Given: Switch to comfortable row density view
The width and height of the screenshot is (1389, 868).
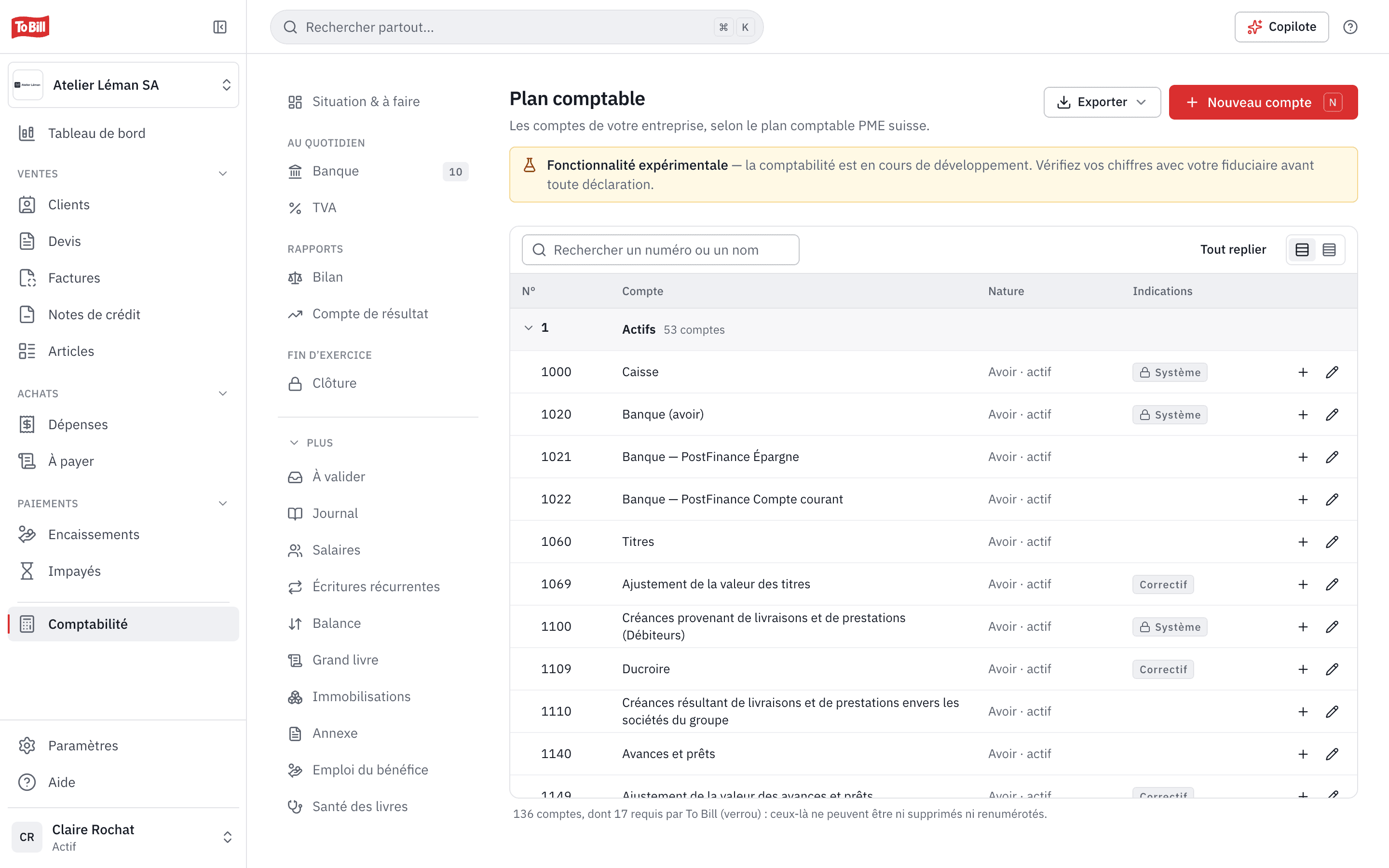Looking at the screenshot, I should coord(1302,250).
